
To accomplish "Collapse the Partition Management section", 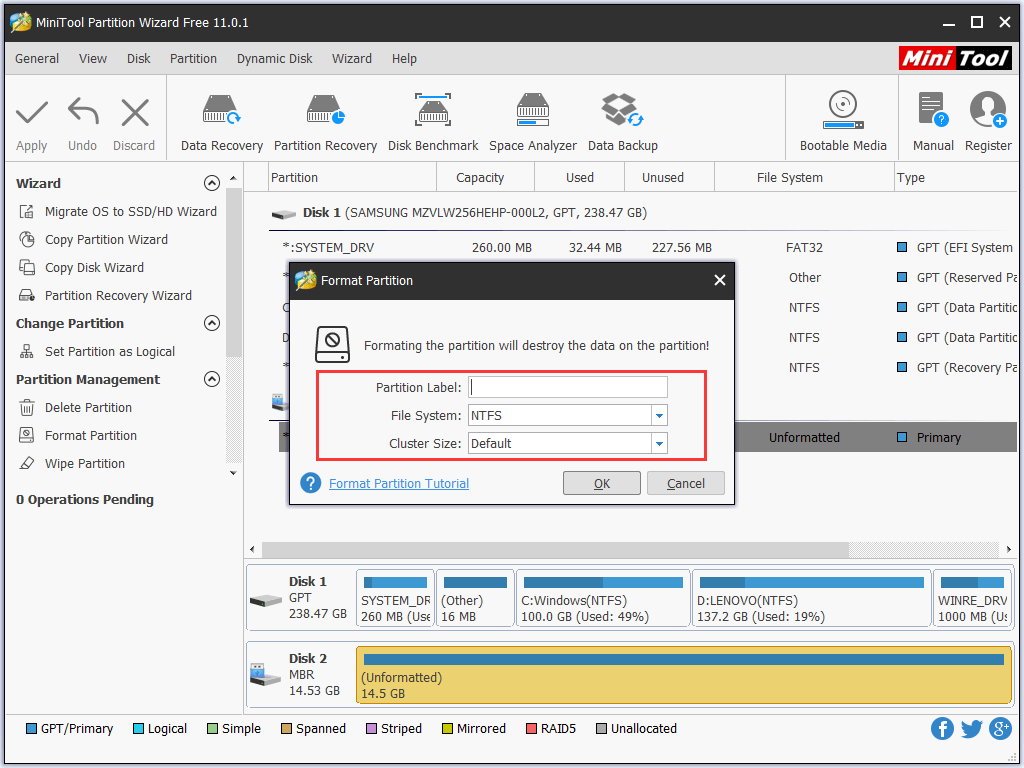I will (x=212, y=379).
